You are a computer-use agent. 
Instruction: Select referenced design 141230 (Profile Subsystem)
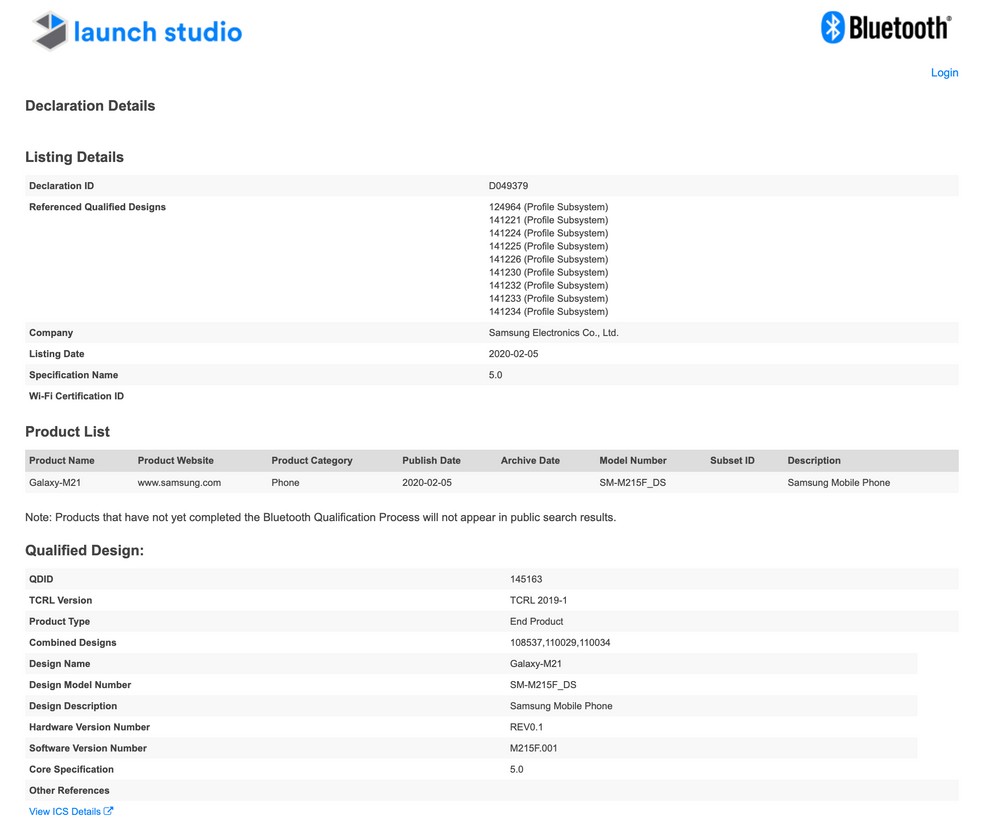click(x=548, y=272)
